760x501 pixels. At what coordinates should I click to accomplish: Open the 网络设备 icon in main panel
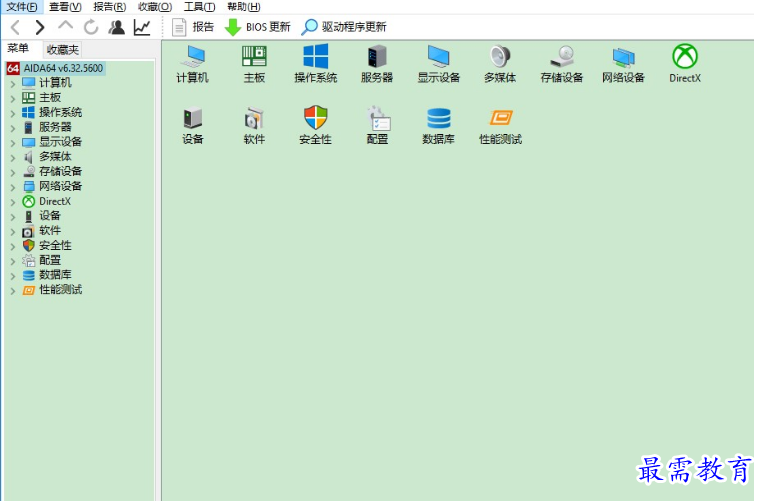coord(623,63)
